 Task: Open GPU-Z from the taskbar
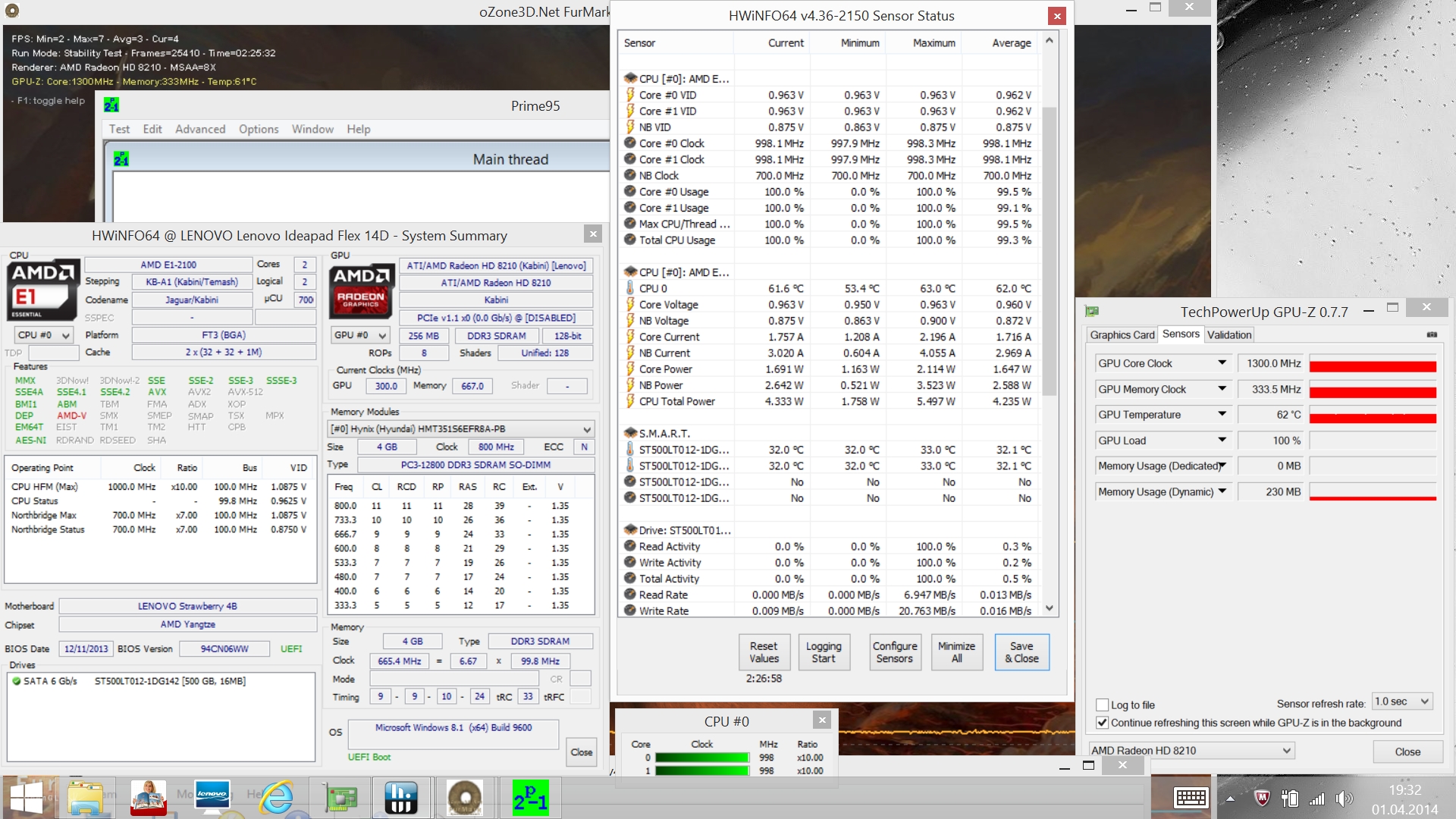(340, 798)
